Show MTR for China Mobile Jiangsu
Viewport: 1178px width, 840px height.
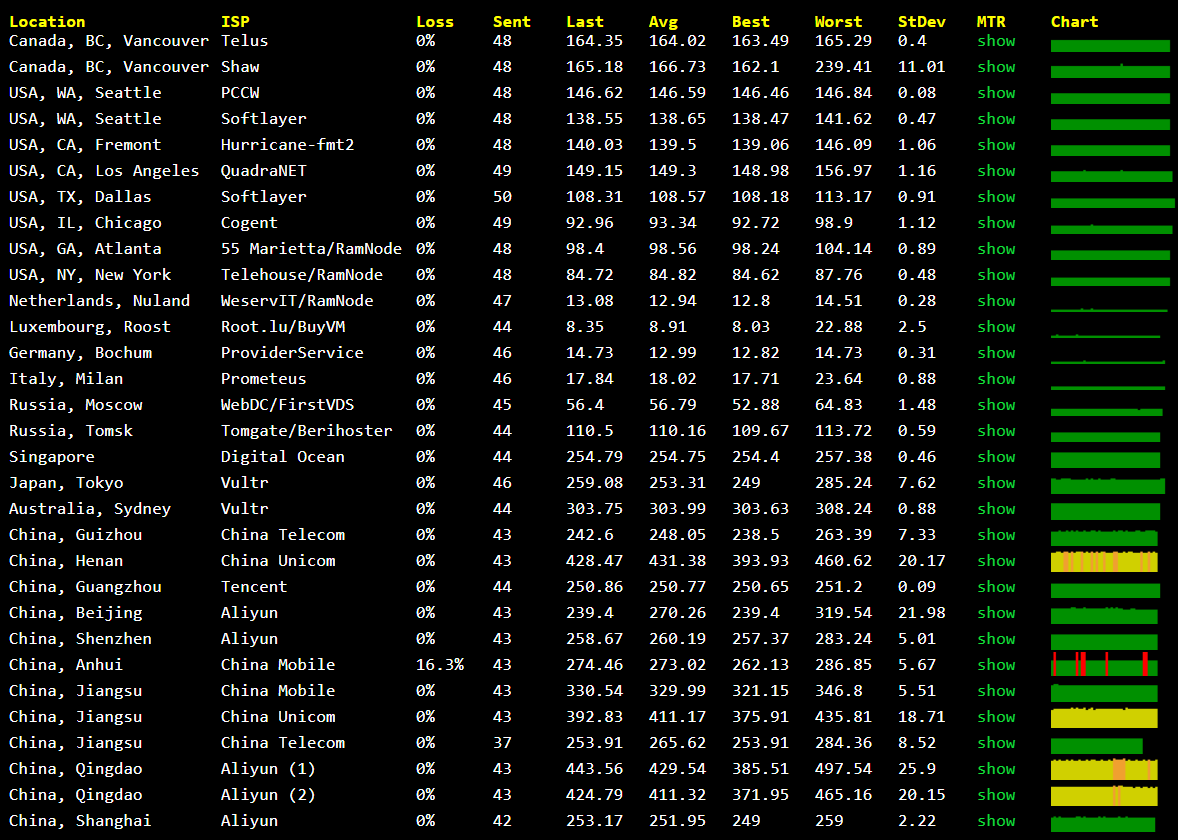[x=996, y=690]
